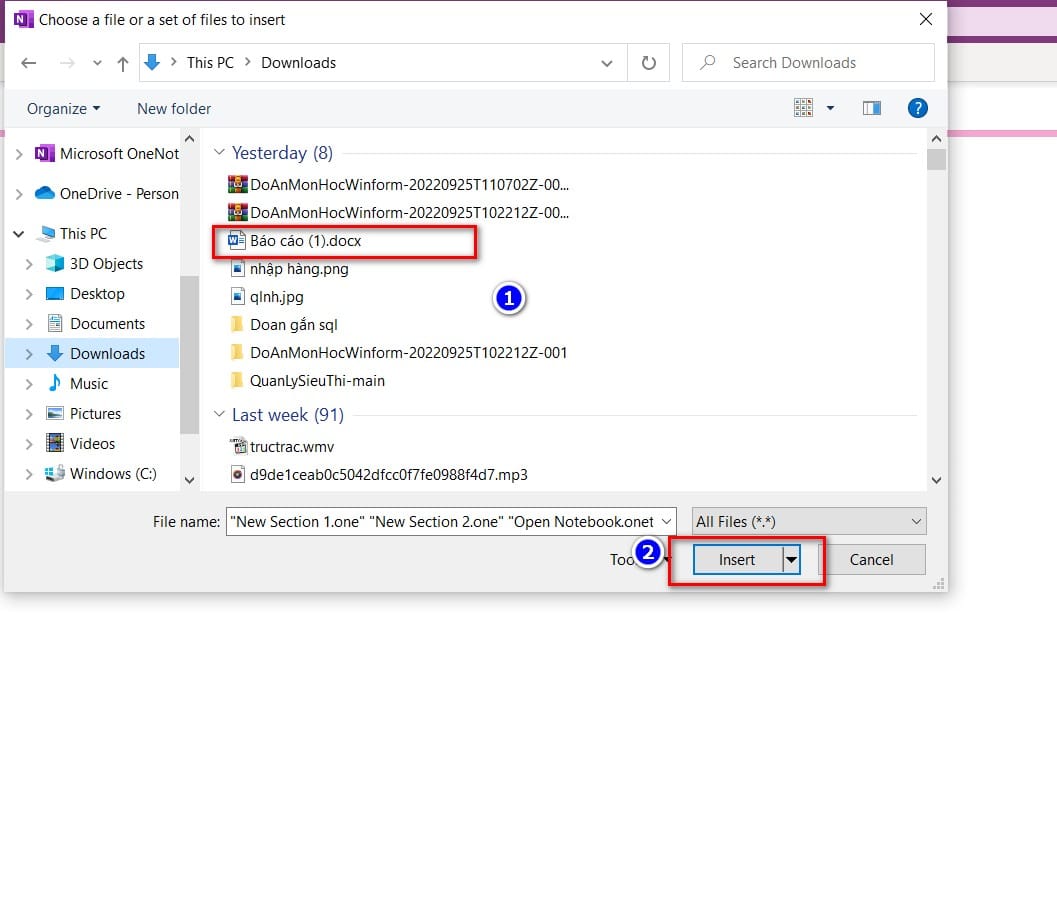Select the Báo cáo (1).docx file
1057x919 pixels.
click(305, 241)
